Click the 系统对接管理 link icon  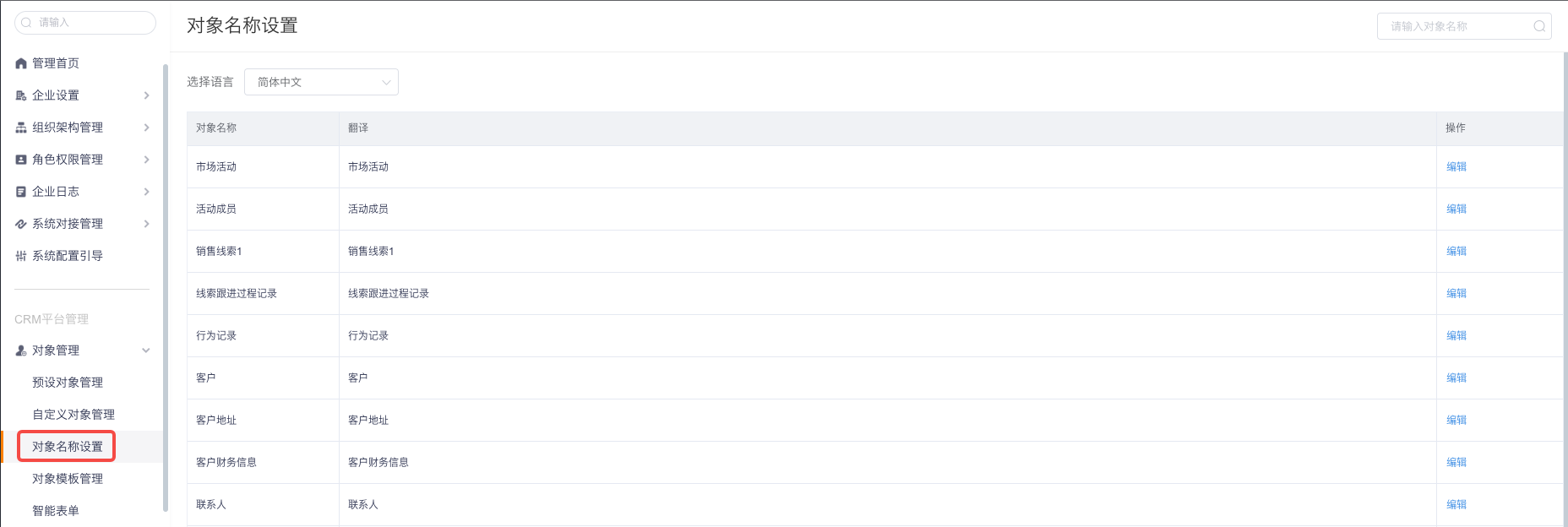point(21,224)
